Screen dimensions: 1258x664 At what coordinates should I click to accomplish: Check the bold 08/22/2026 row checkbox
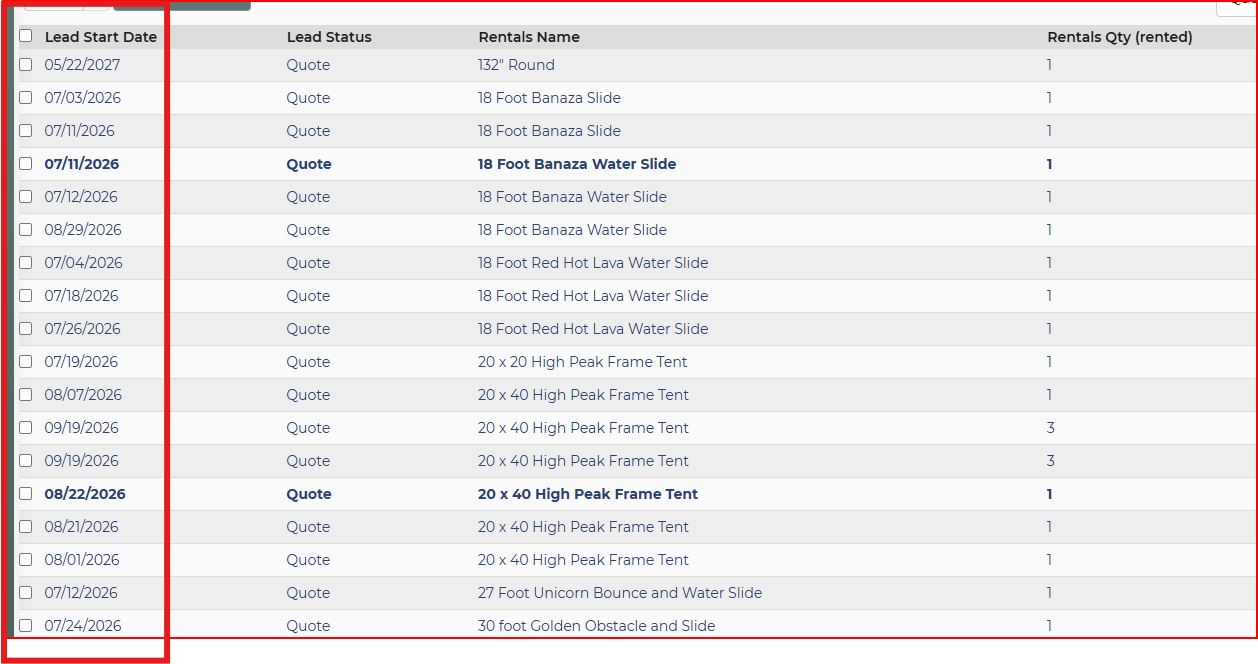[x=26, y=494]
